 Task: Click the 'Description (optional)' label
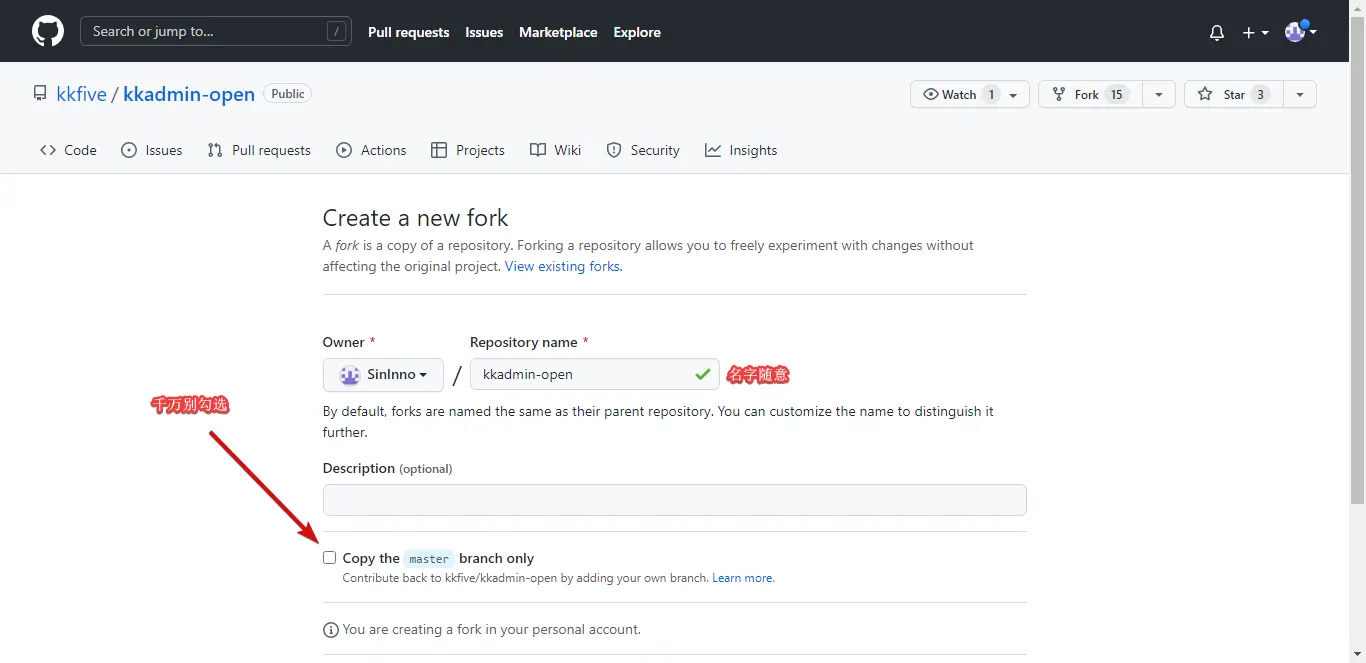(x=388, y=468)
